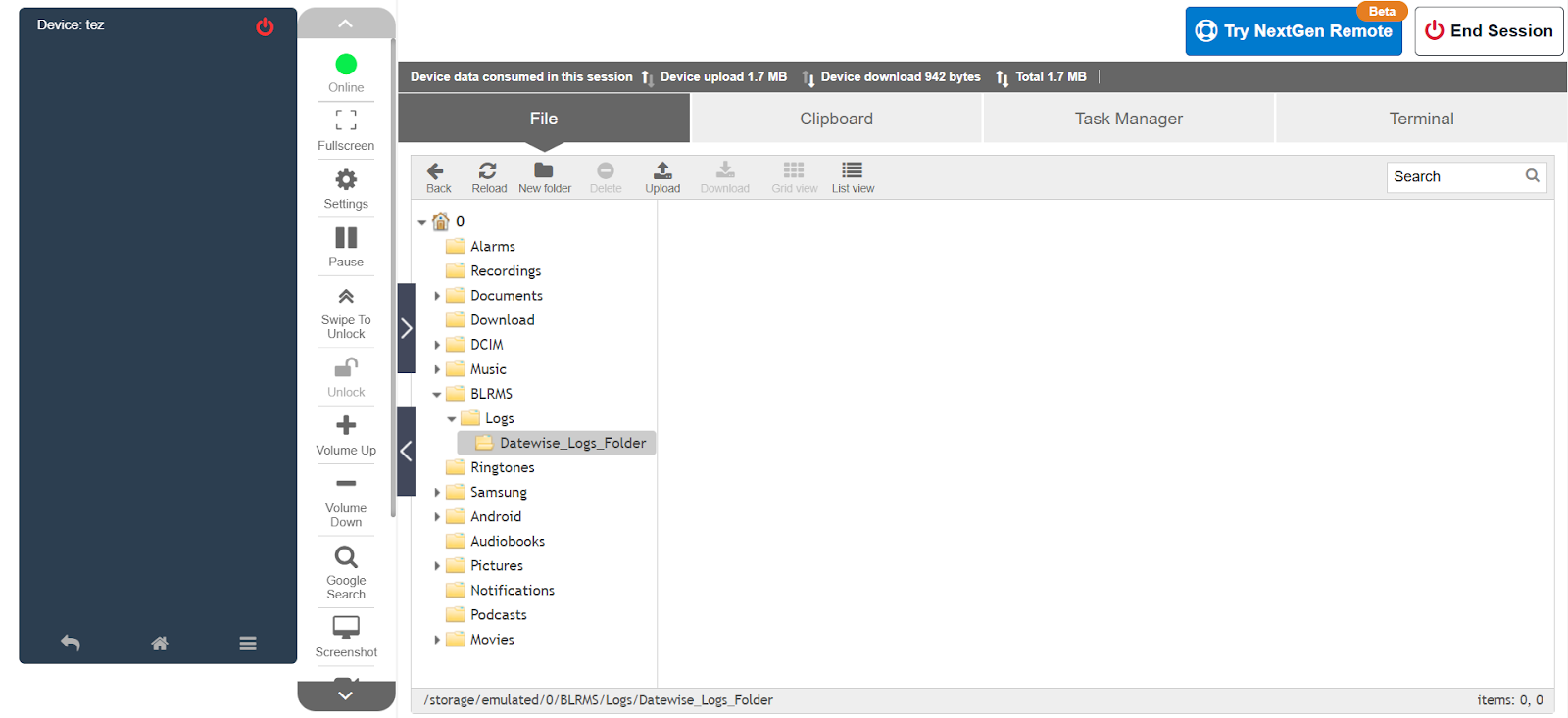Screen dimensions: 1568x718
Task: Click the Upload file icon
Action: point(662,176)
